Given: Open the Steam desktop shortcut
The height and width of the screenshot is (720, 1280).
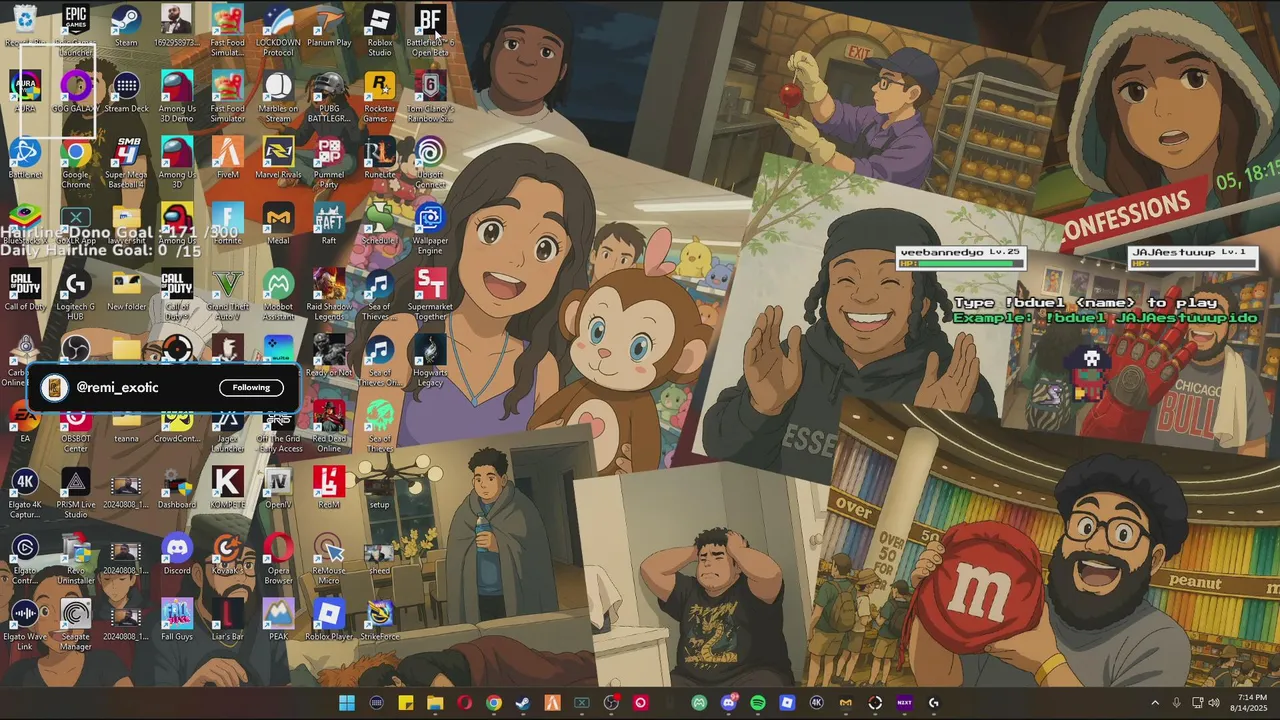Looking at the screenshot, I should (126, 26).
